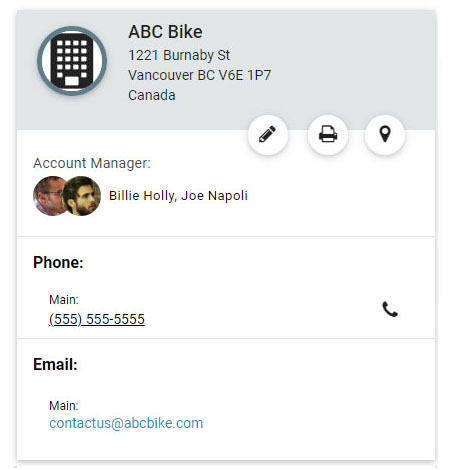450x470 pixels.
Task: Click the Vancouver BC V6E 1P7 line
Action: point(200,75)
